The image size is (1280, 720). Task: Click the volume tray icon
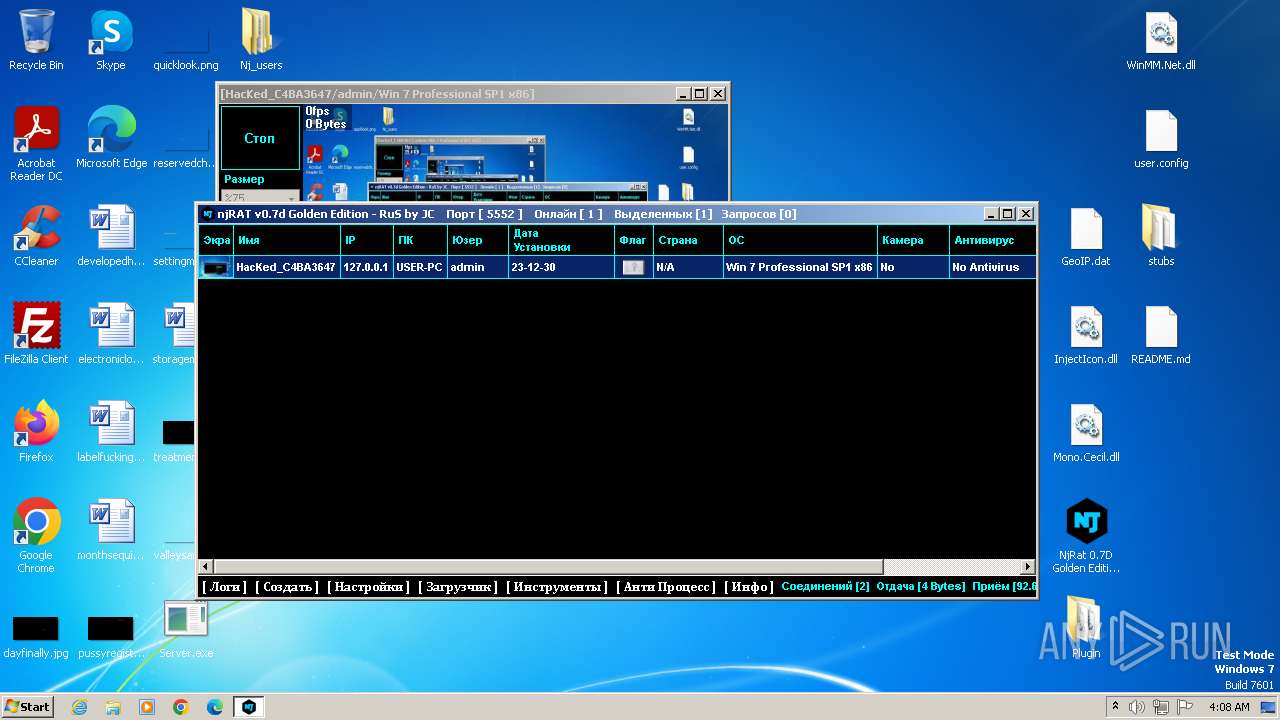(1137, 707)
